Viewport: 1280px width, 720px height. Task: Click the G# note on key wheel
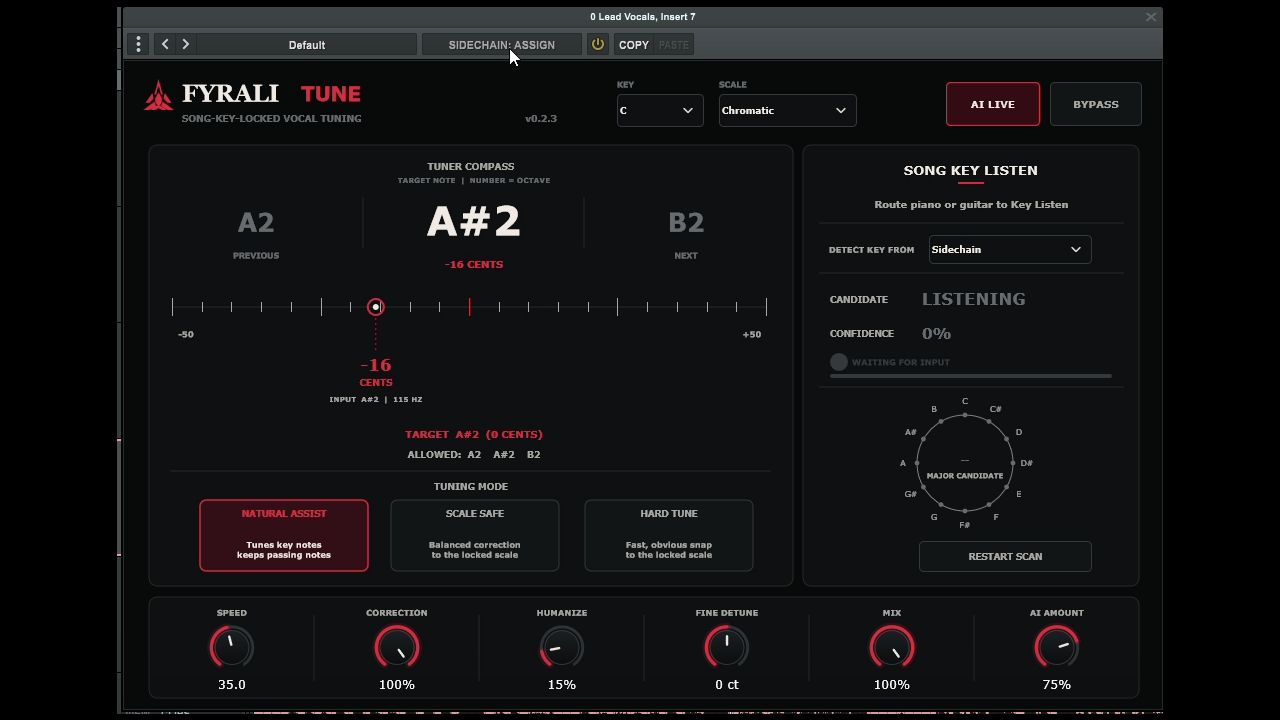[911, 494]
